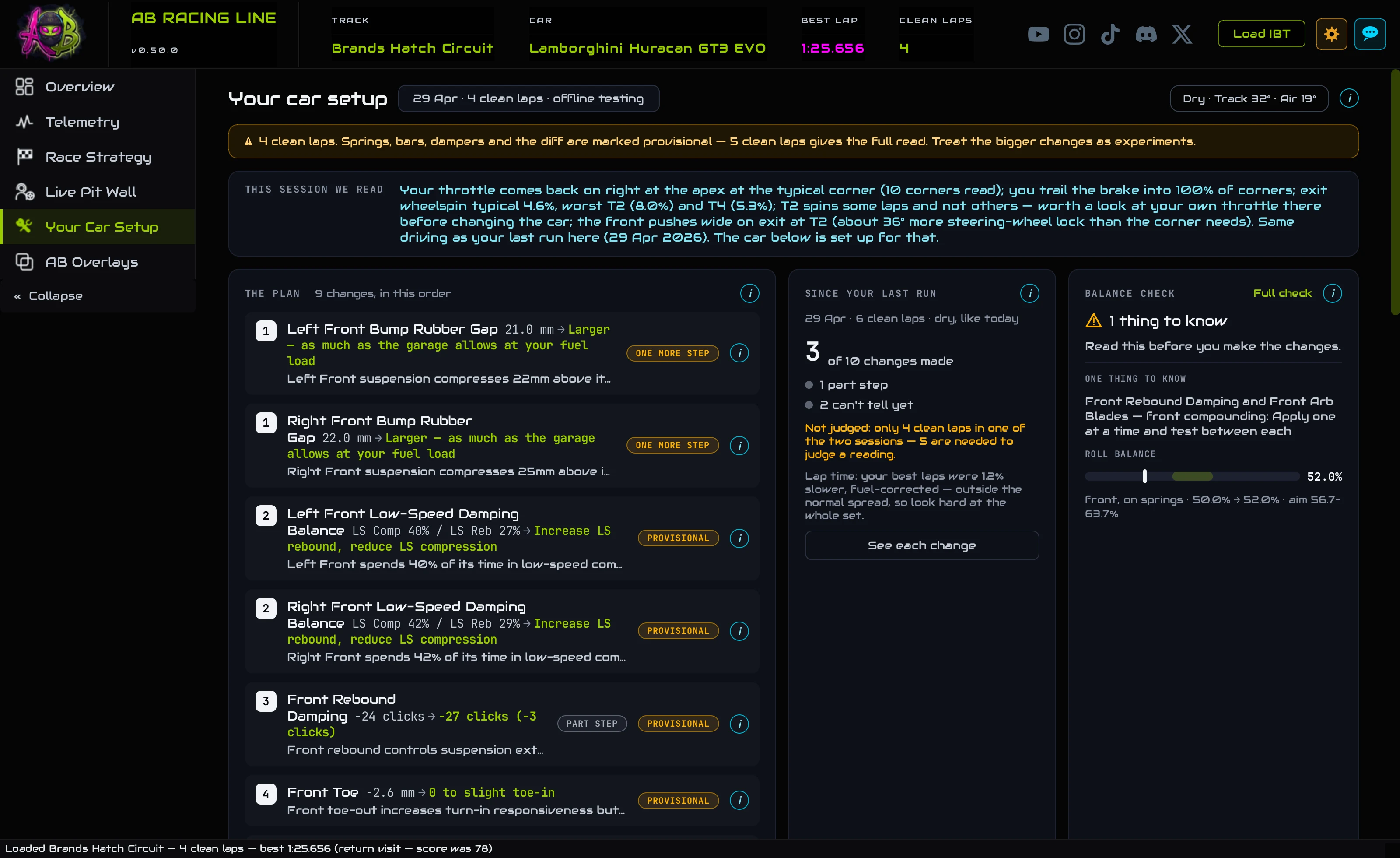The height and width of the screenshot is (858, 1400).
Task: Open the Discord link icon
Action: [1145, 34]
